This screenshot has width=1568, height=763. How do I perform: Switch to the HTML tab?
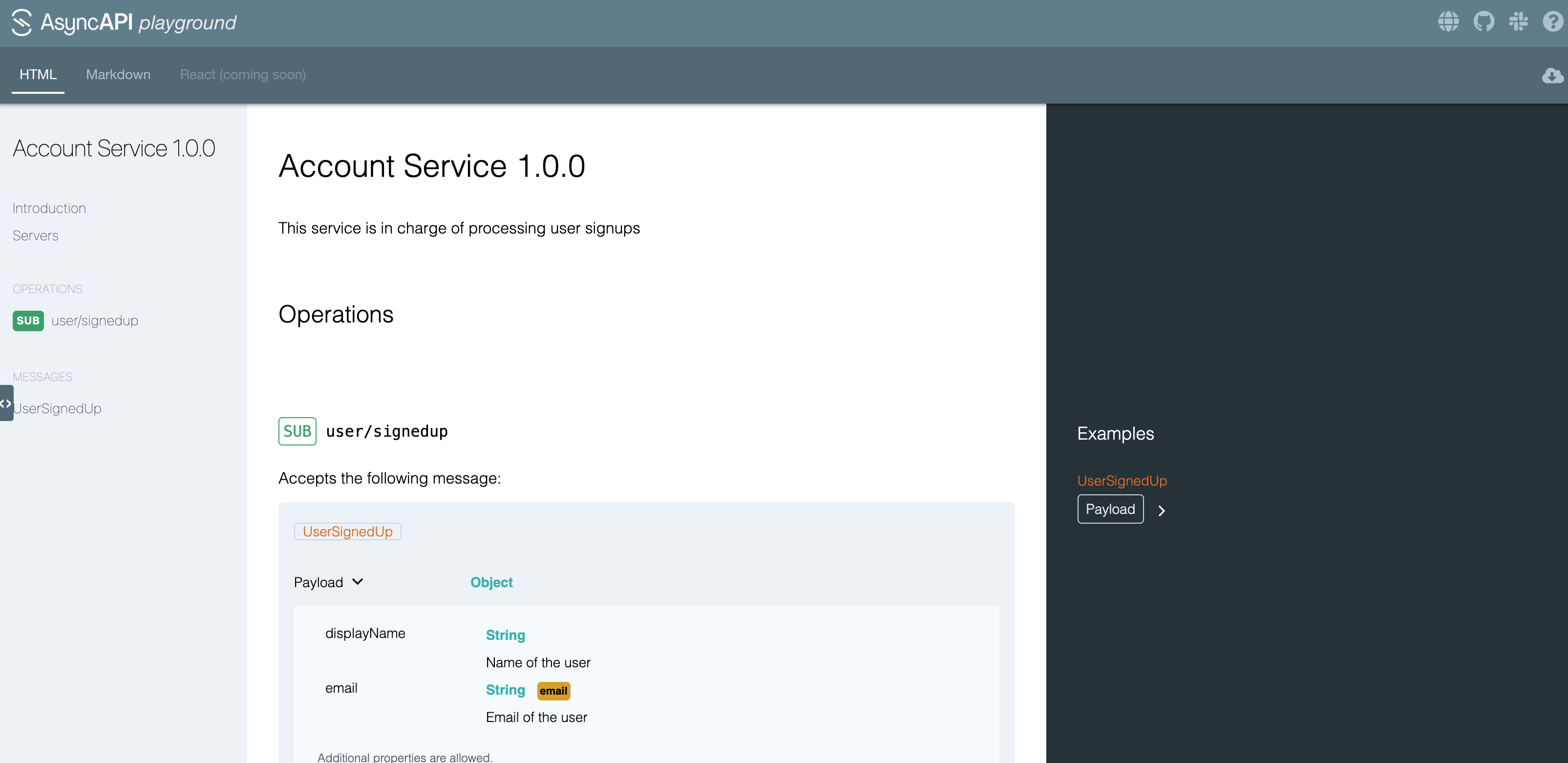tap(38, 74)
